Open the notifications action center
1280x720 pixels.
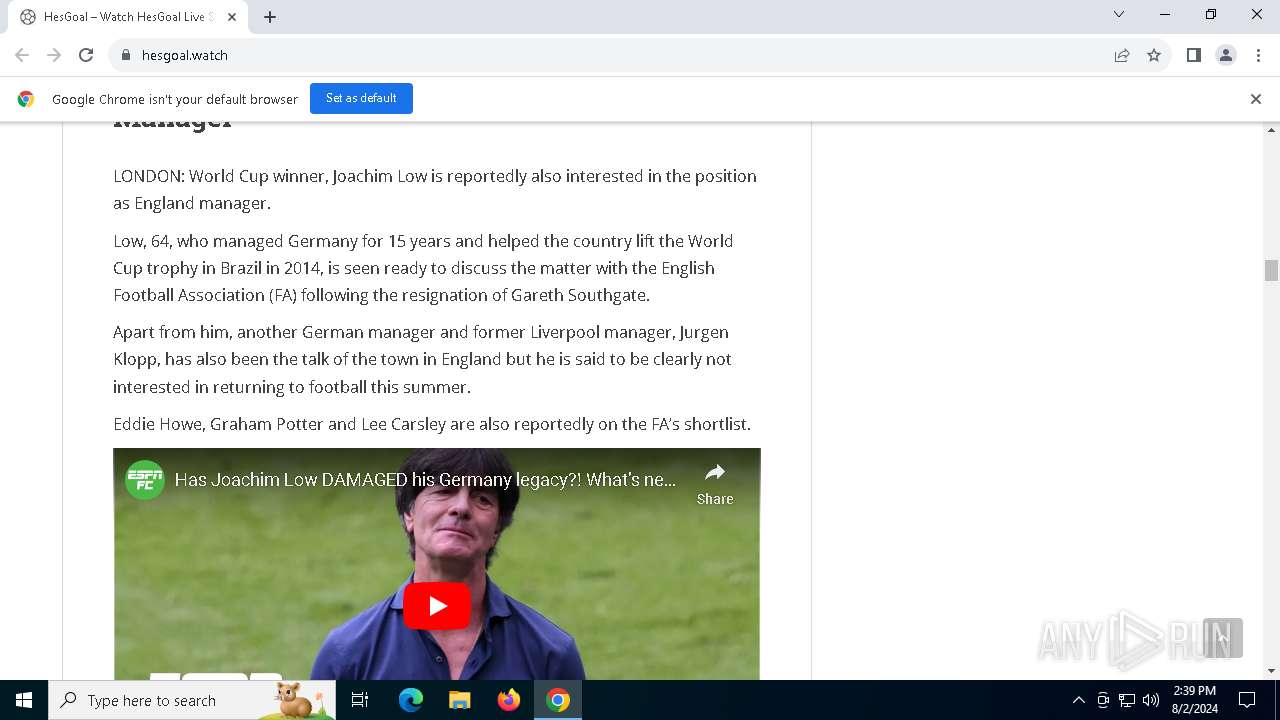click(x=1247, y=700)
